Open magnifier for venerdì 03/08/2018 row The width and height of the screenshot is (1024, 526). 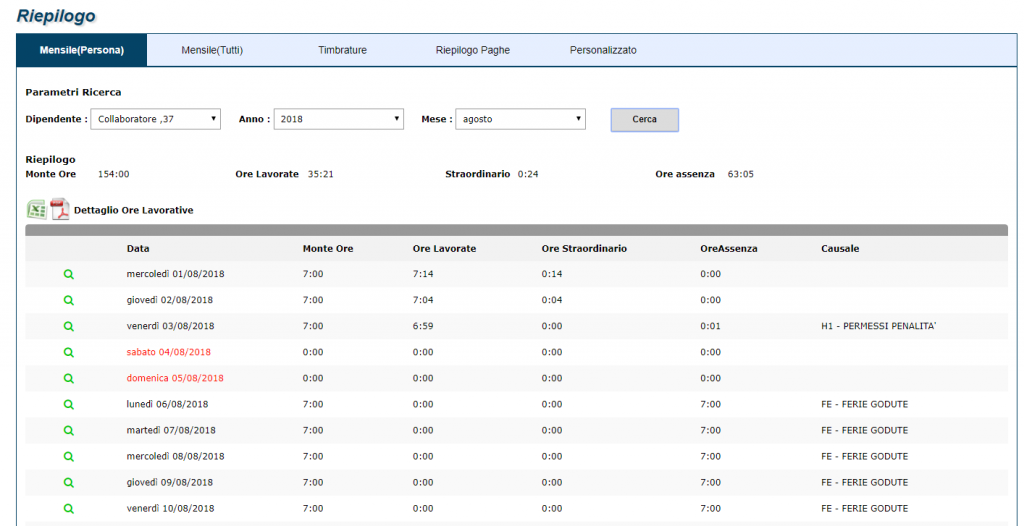point(69,326)
